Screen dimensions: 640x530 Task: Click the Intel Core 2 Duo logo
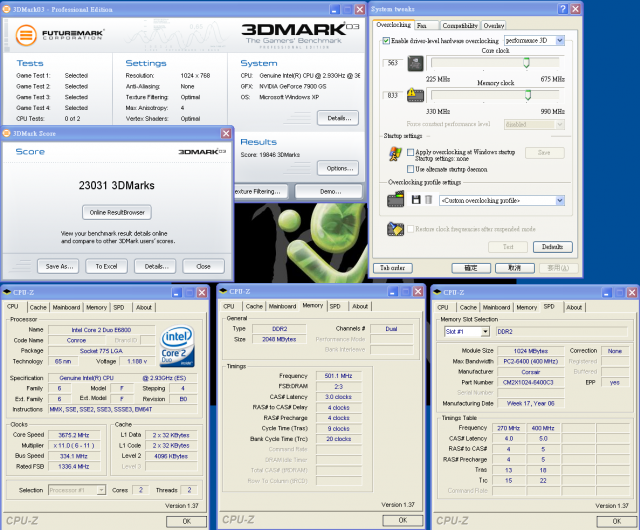tap(177, 346)
